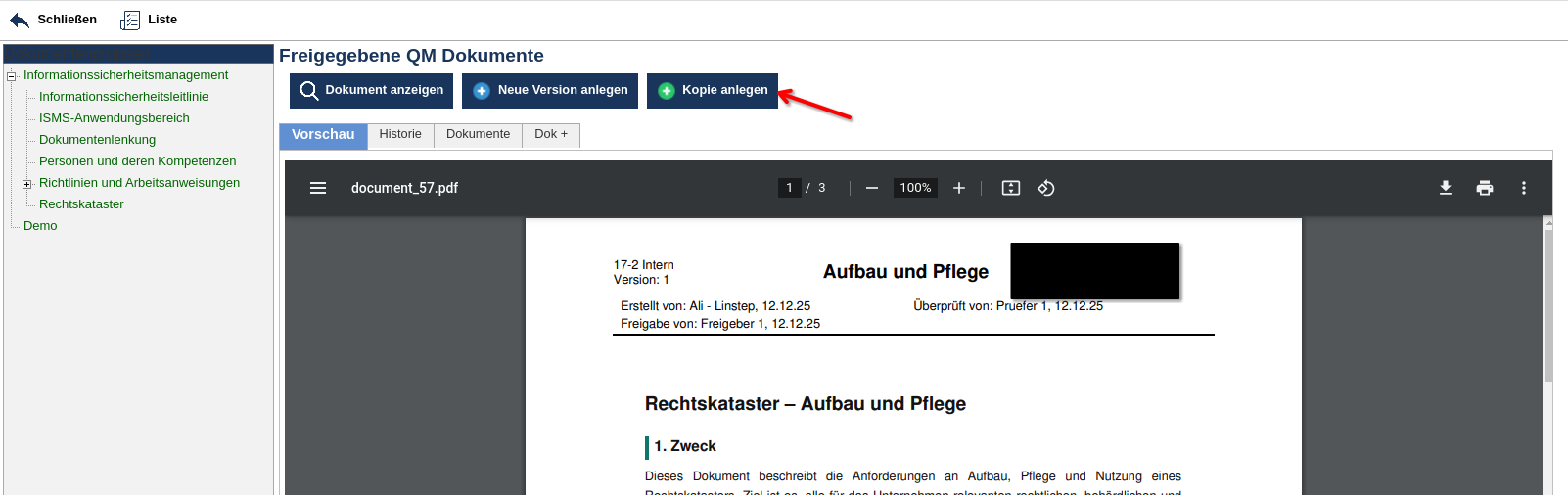Viewport: 1568px width, 495px height.
Task: Expand Richtlinien und Arbeitsanweisungen node
Action: (x=27, y=184)
